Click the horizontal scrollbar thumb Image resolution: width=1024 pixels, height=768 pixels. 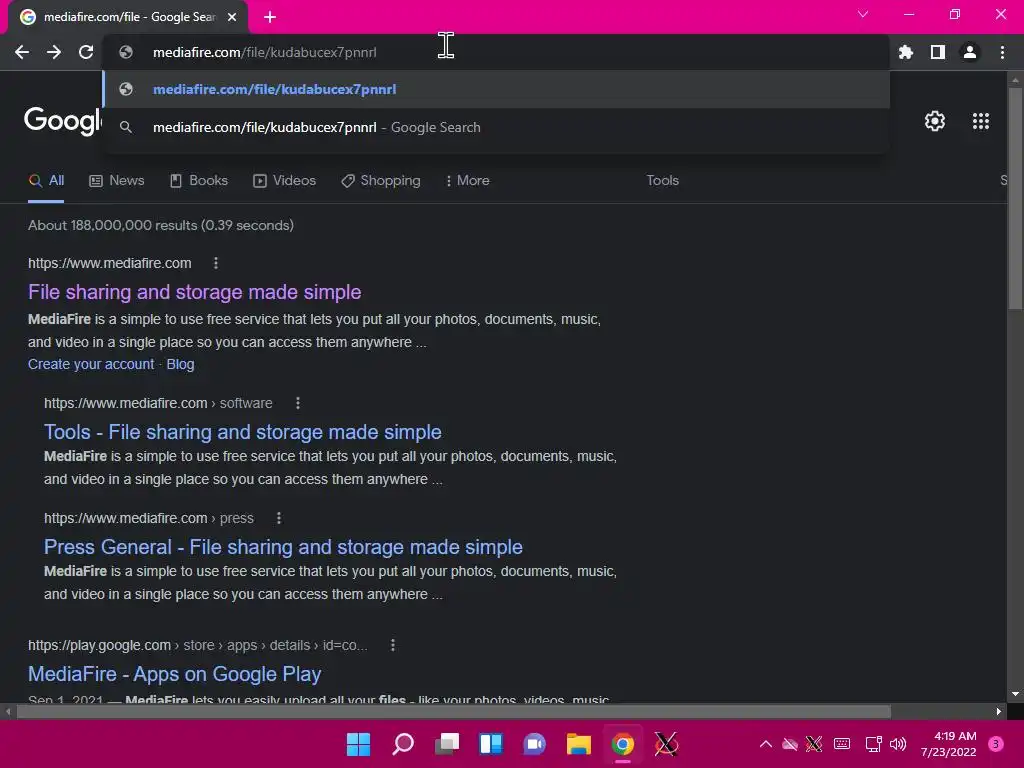(454, 712)
